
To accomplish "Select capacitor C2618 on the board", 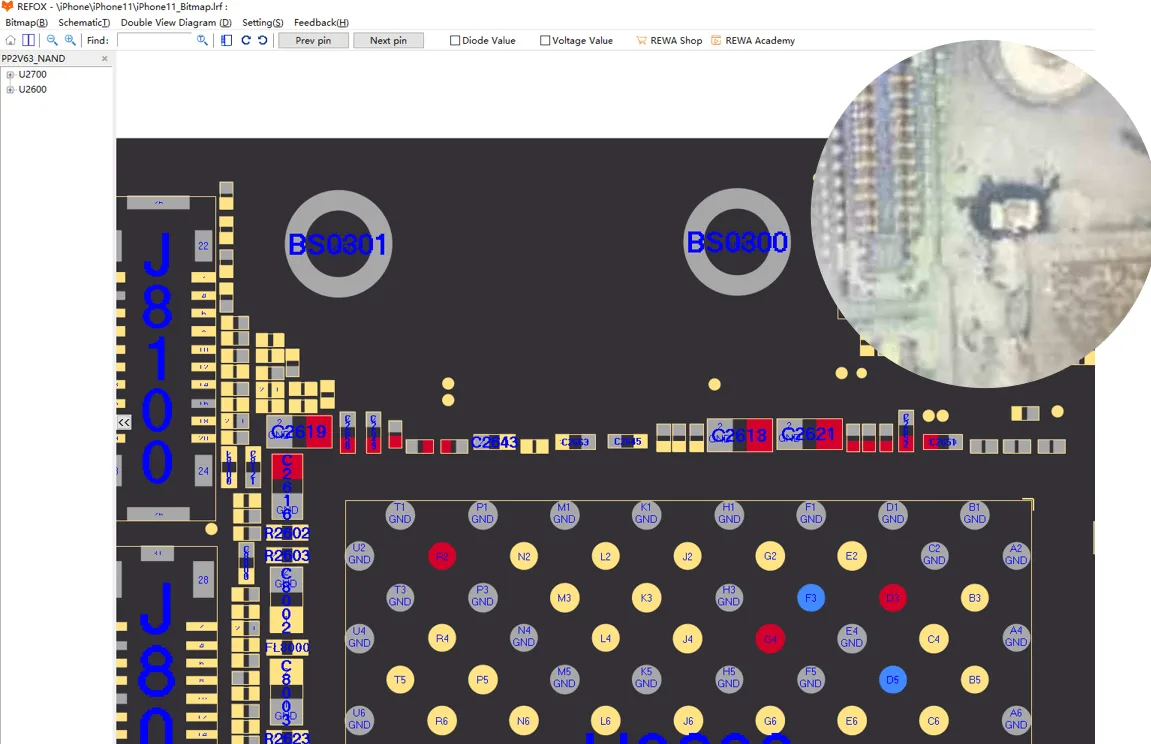I will coord(740,435).
